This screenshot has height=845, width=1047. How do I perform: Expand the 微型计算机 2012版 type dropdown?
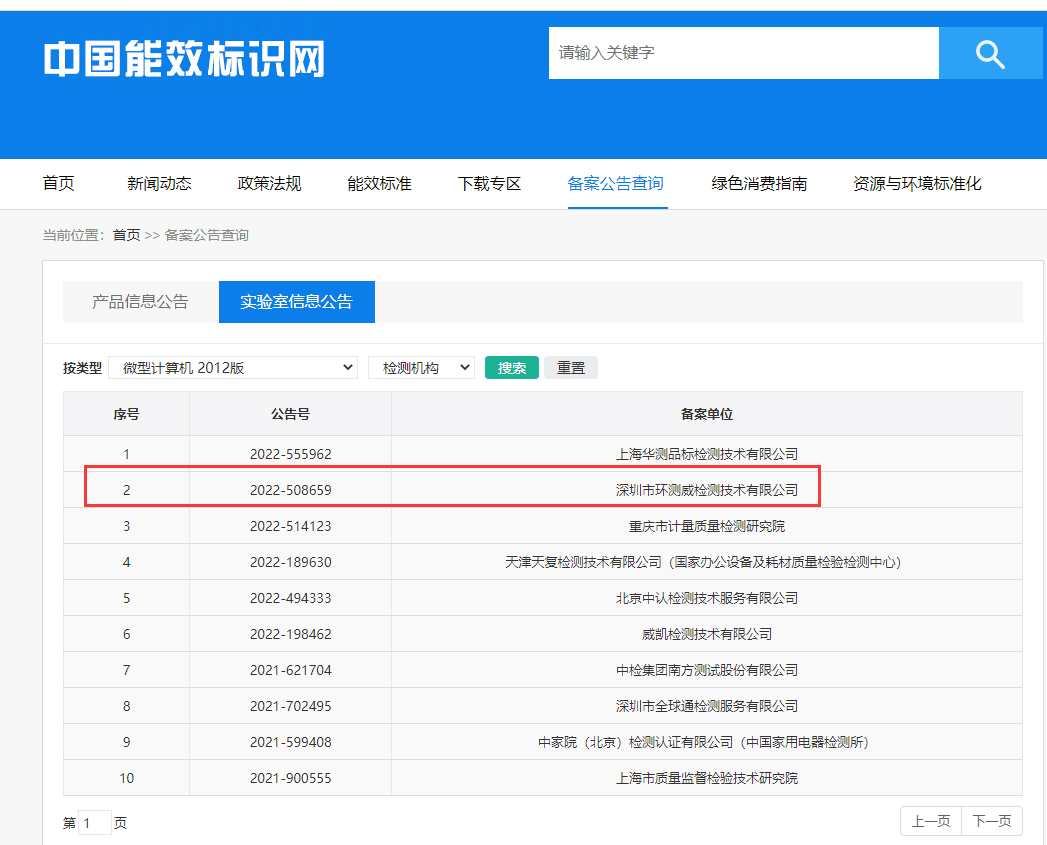pyautogui.click(x=233, y=368)
